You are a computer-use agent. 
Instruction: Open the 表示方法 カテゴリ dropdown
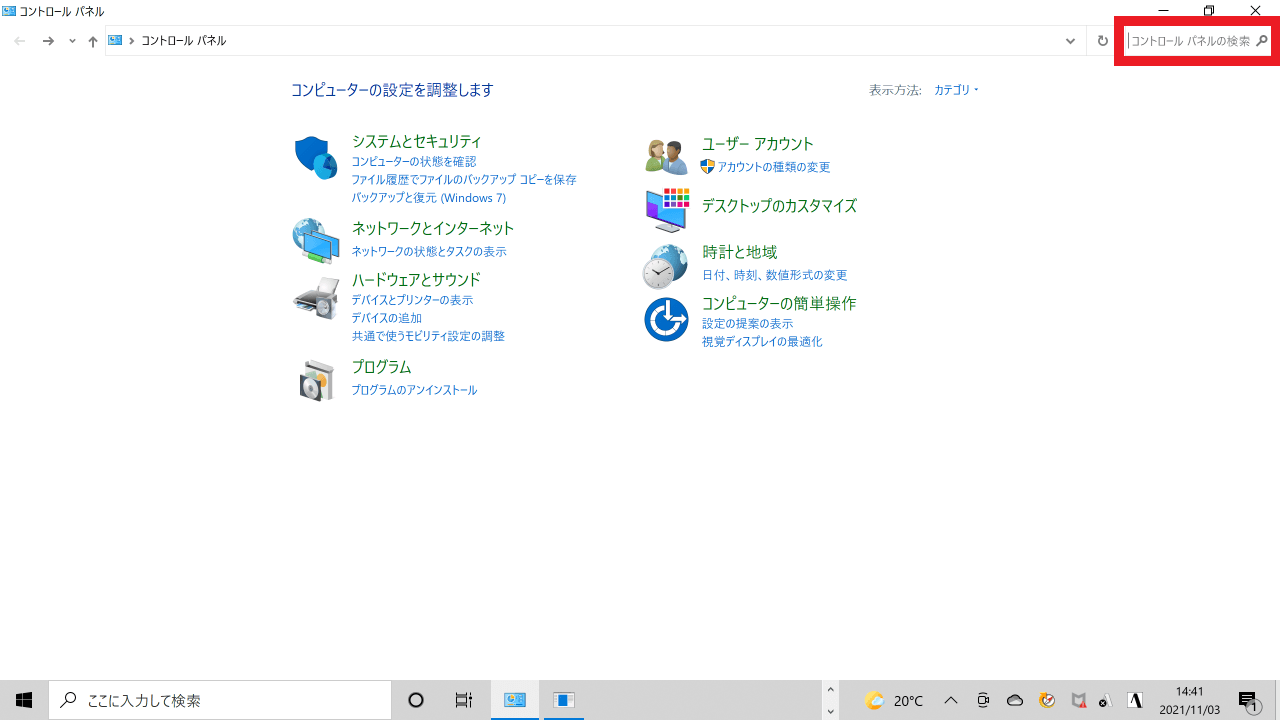pyautogui.click(x=955, y=89)
